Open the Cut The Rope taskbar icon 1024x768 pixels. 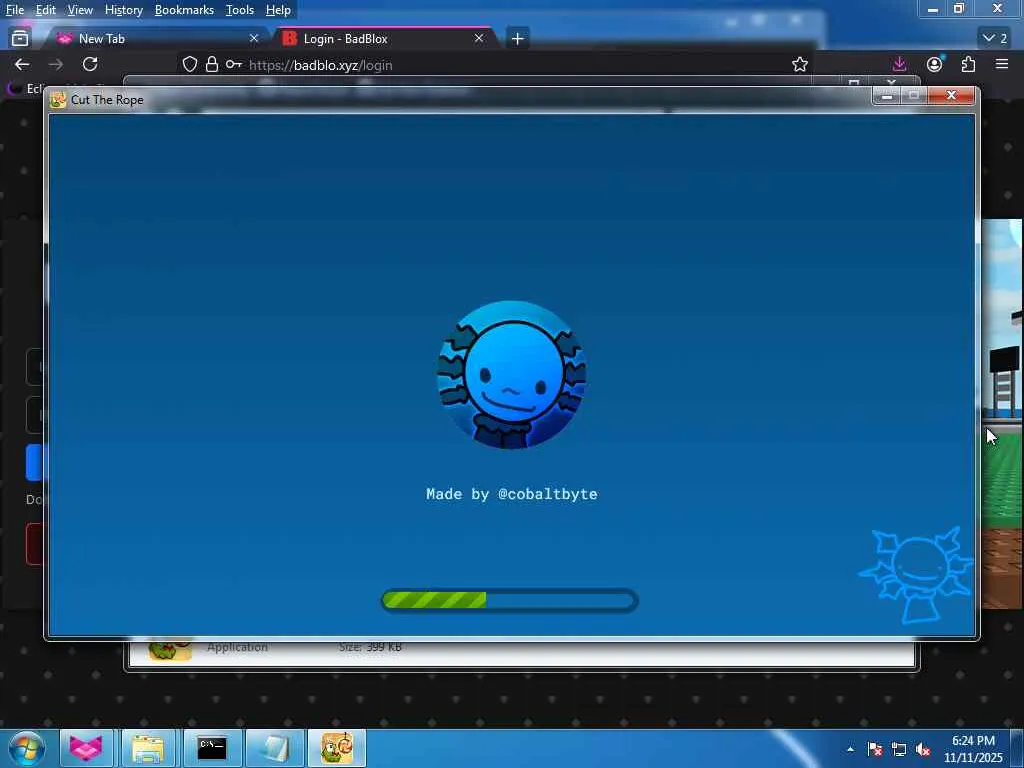pos(337,748)
